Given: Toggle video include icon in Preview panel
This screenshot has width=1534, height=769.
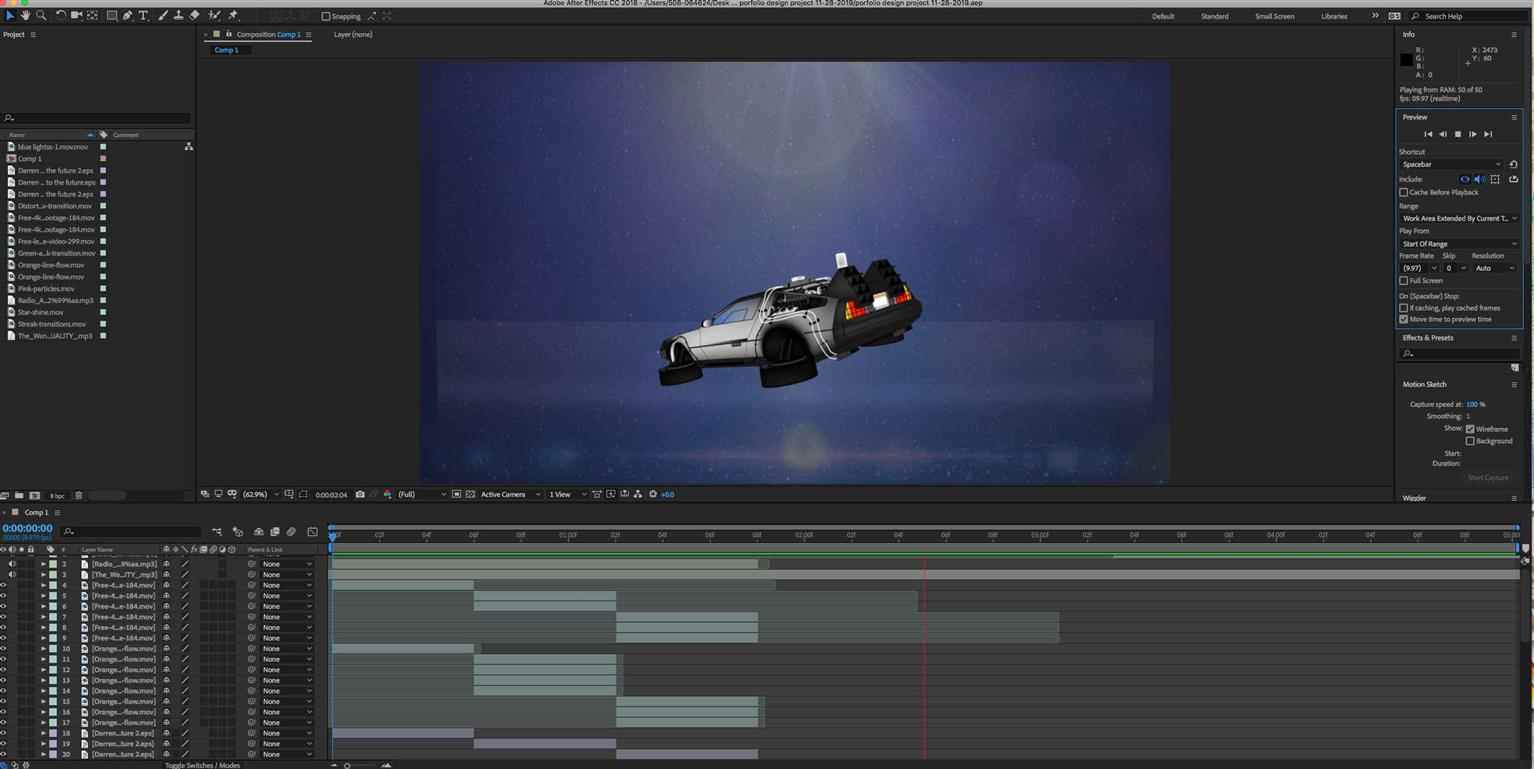Looking at the screenshot, I should 1465,179.
